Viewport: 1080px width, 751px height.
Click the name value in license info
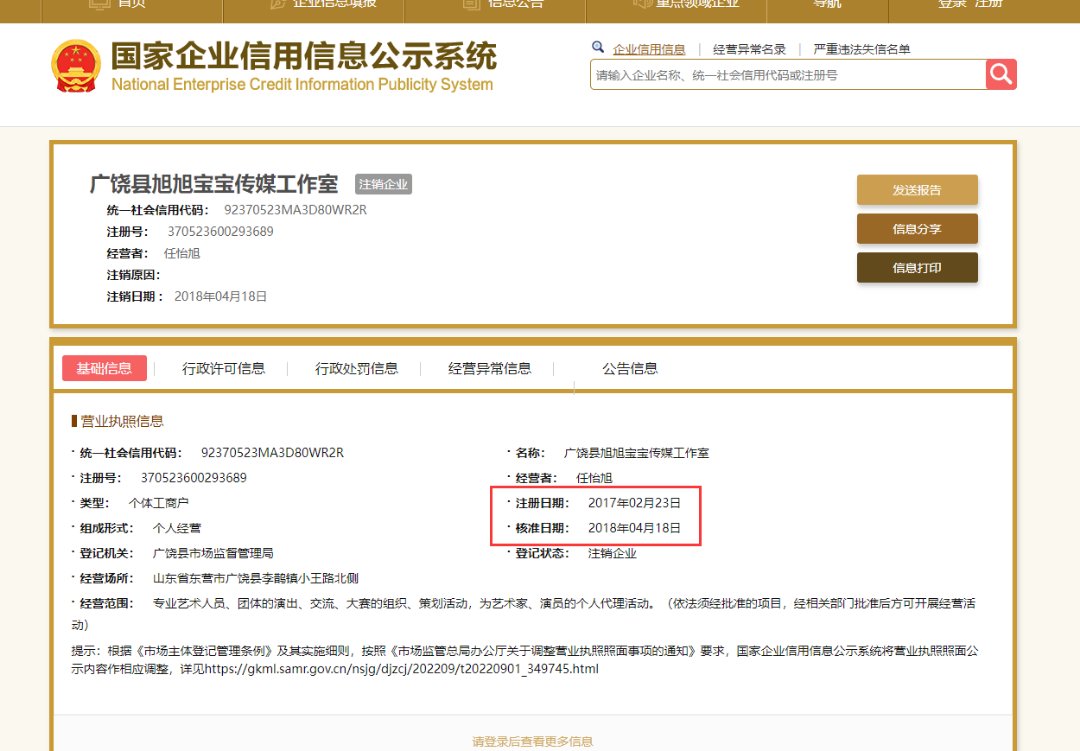pos(636,453)
